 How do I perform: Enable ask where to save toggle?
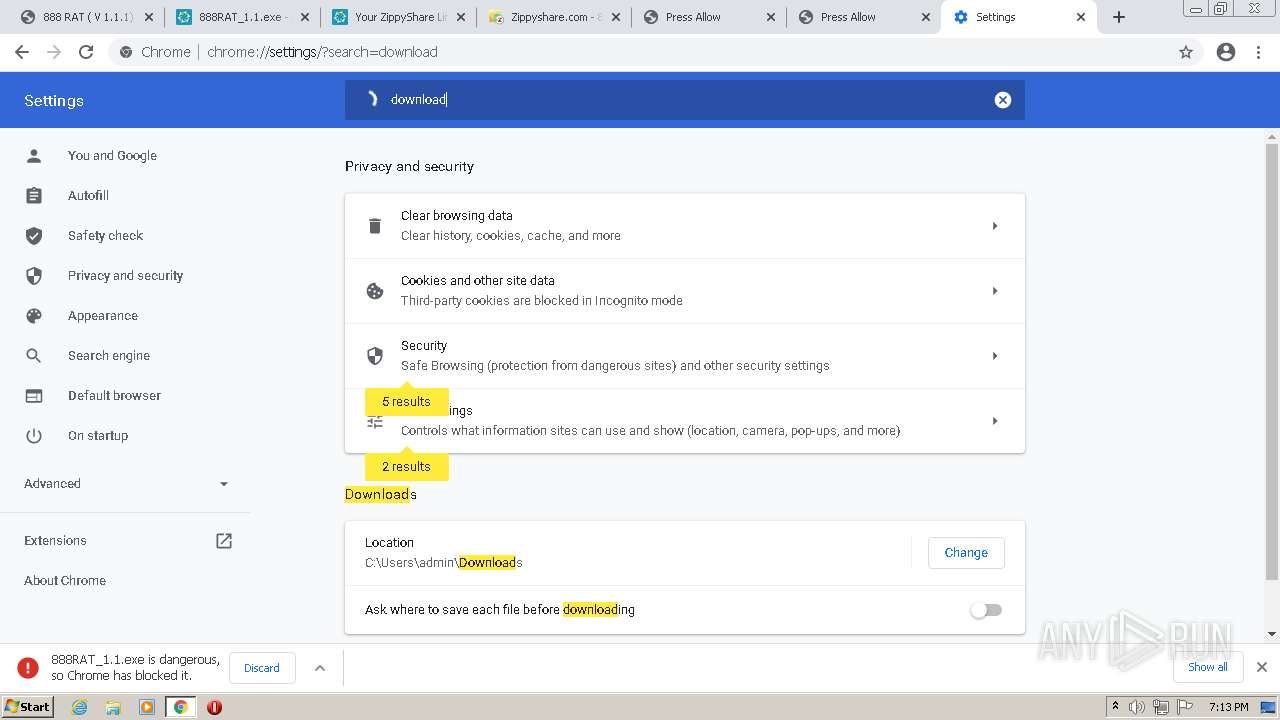(x=986, y=610)
